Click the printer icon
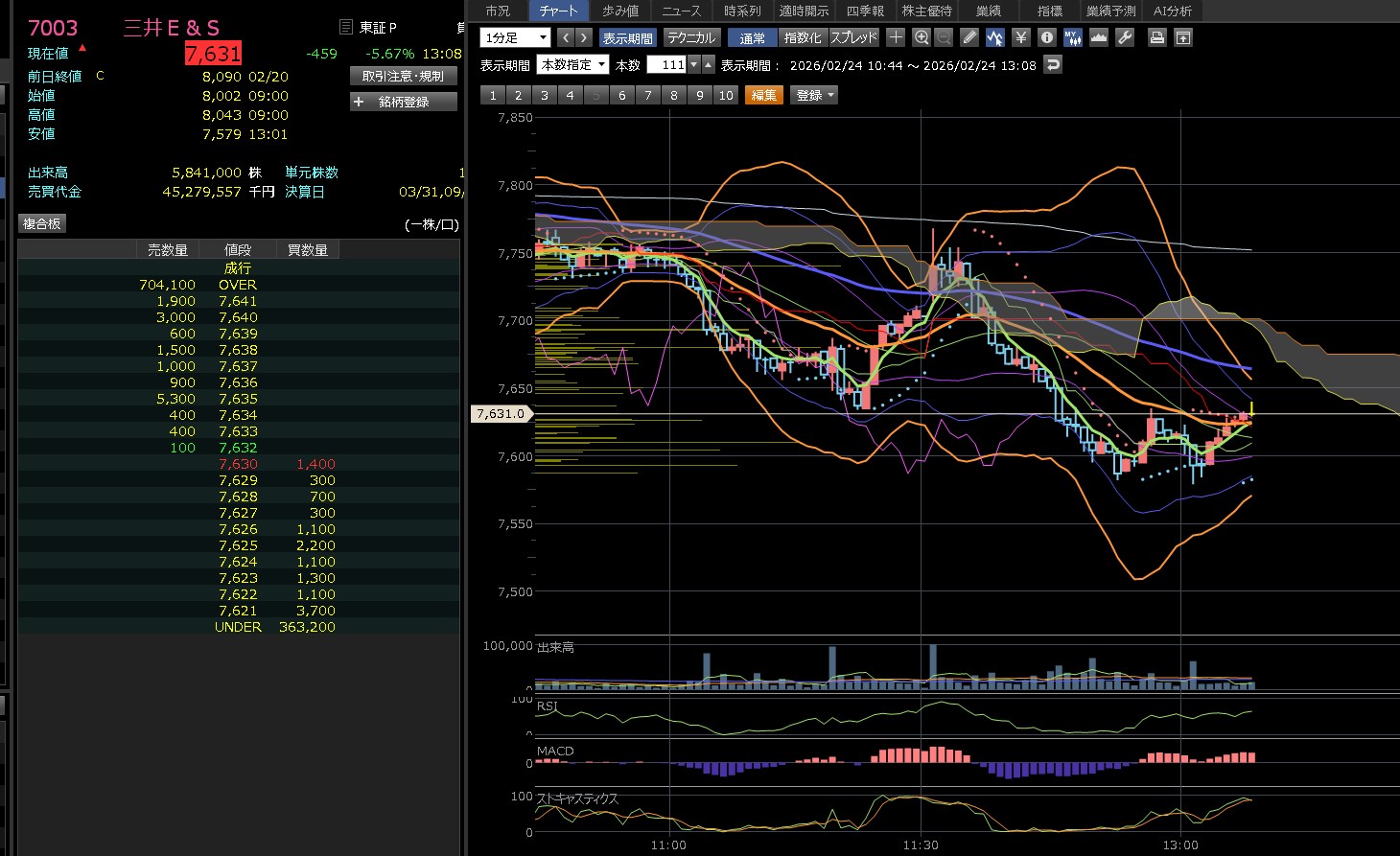The height and width of the screenshot is (856, 1400). (x=1157, y=37)
